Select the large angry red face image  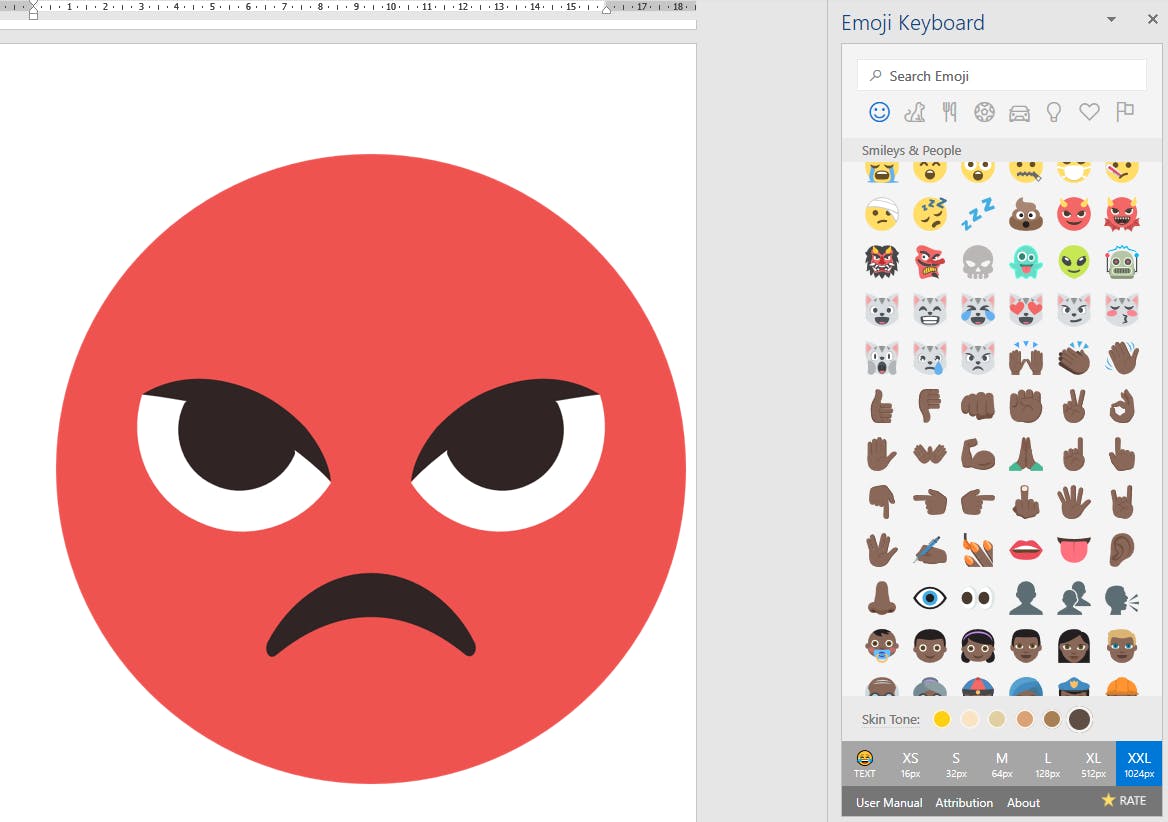pyautogui.click(x=371, y=469)
